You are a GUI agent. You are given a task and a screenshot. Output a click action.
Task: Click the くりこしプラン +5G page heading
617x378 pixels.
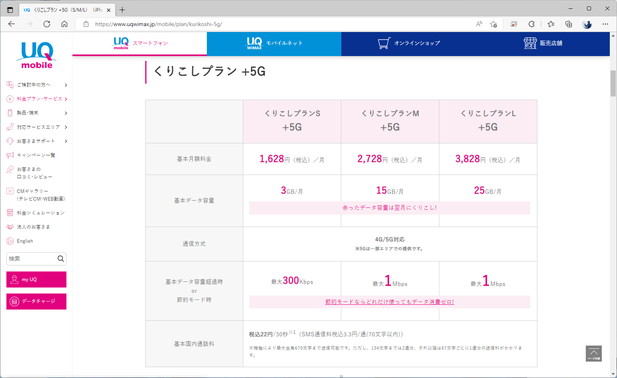coord(210,72)
